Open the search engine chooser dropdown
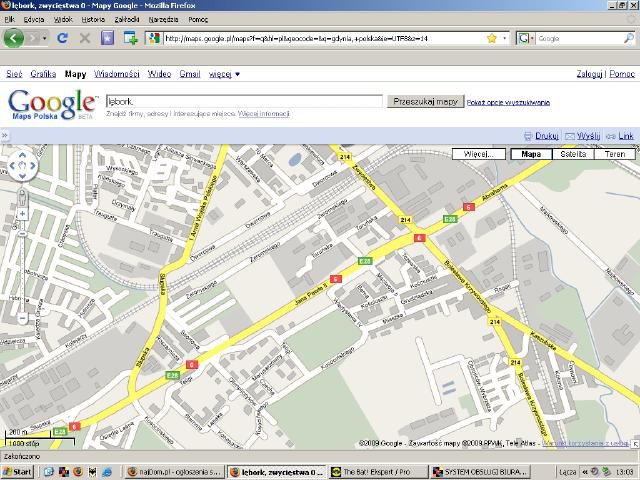The width and height of the screenshot is (640, 480). [525, 38]
